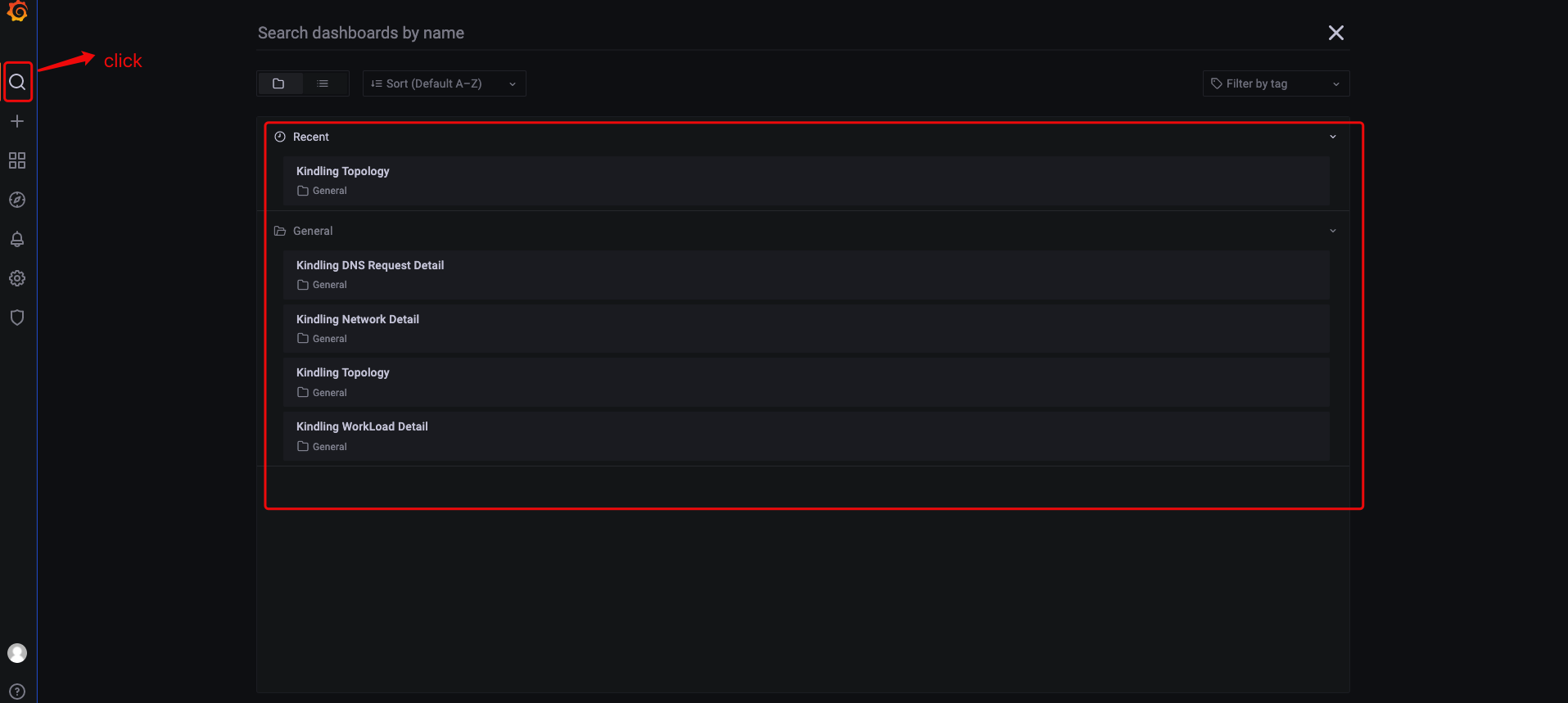Click the Search dashboards by name field
The height and width of the screenshot is (703, 1568).
[737, 33]
